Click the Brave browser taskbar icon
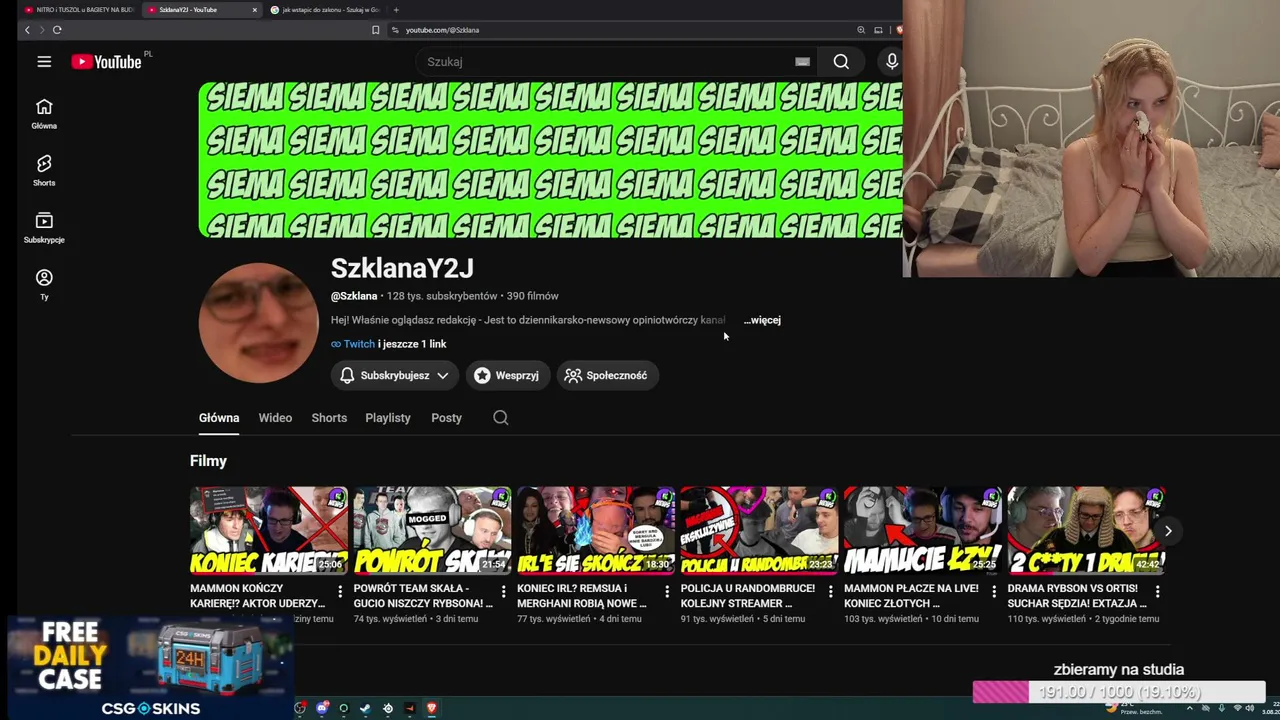The image size is (1280, 720). pos(431,709)
